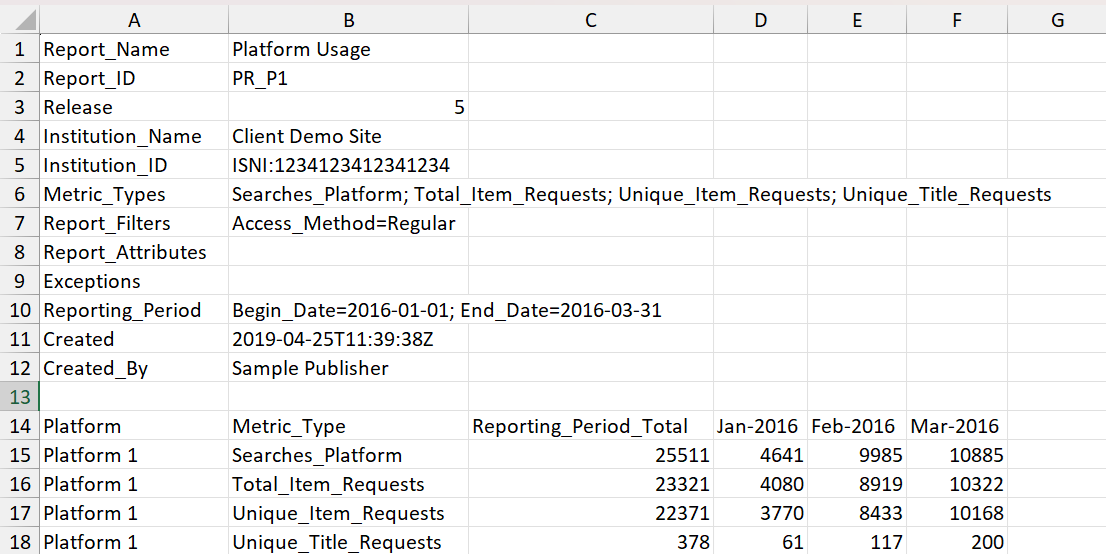Click the Institution_ID cell
Image resolution: width=1106 pixels, height=554 pixels.
134,165
